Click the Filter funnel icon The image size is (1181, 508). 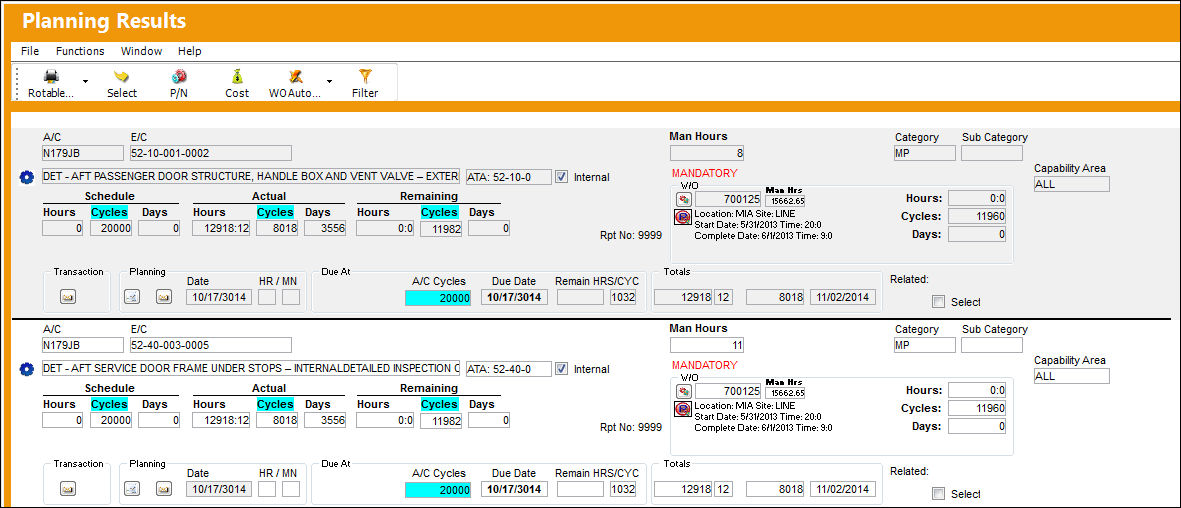[365, 77]
